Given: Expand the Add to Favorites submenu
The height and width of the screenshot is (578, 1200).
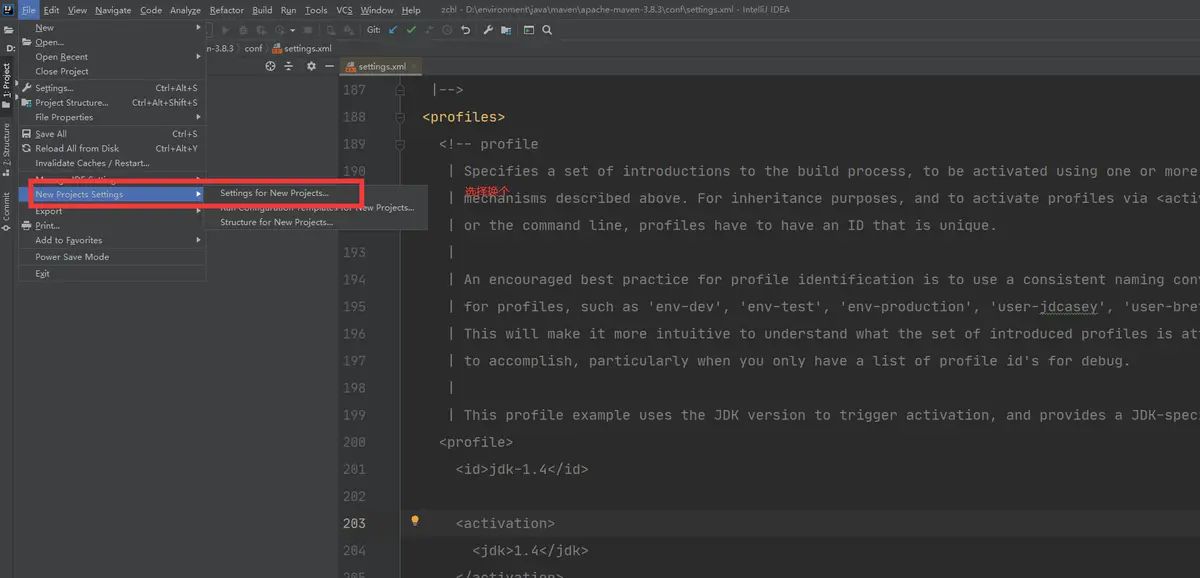Looking at the screenshot, I should (68, 240).
